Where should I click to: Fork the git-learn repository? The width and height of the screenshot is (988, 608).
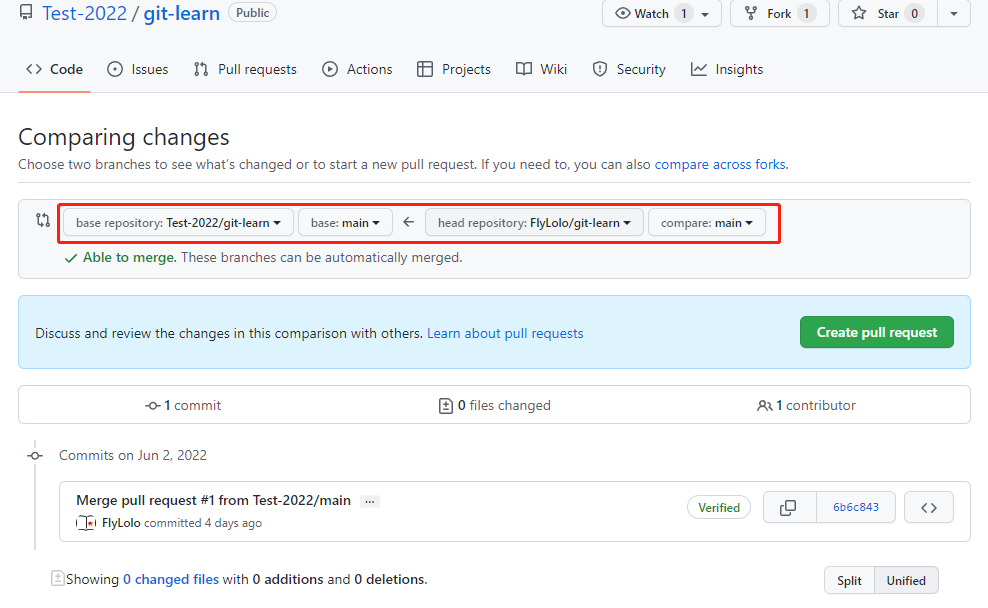tap(779, 13)
